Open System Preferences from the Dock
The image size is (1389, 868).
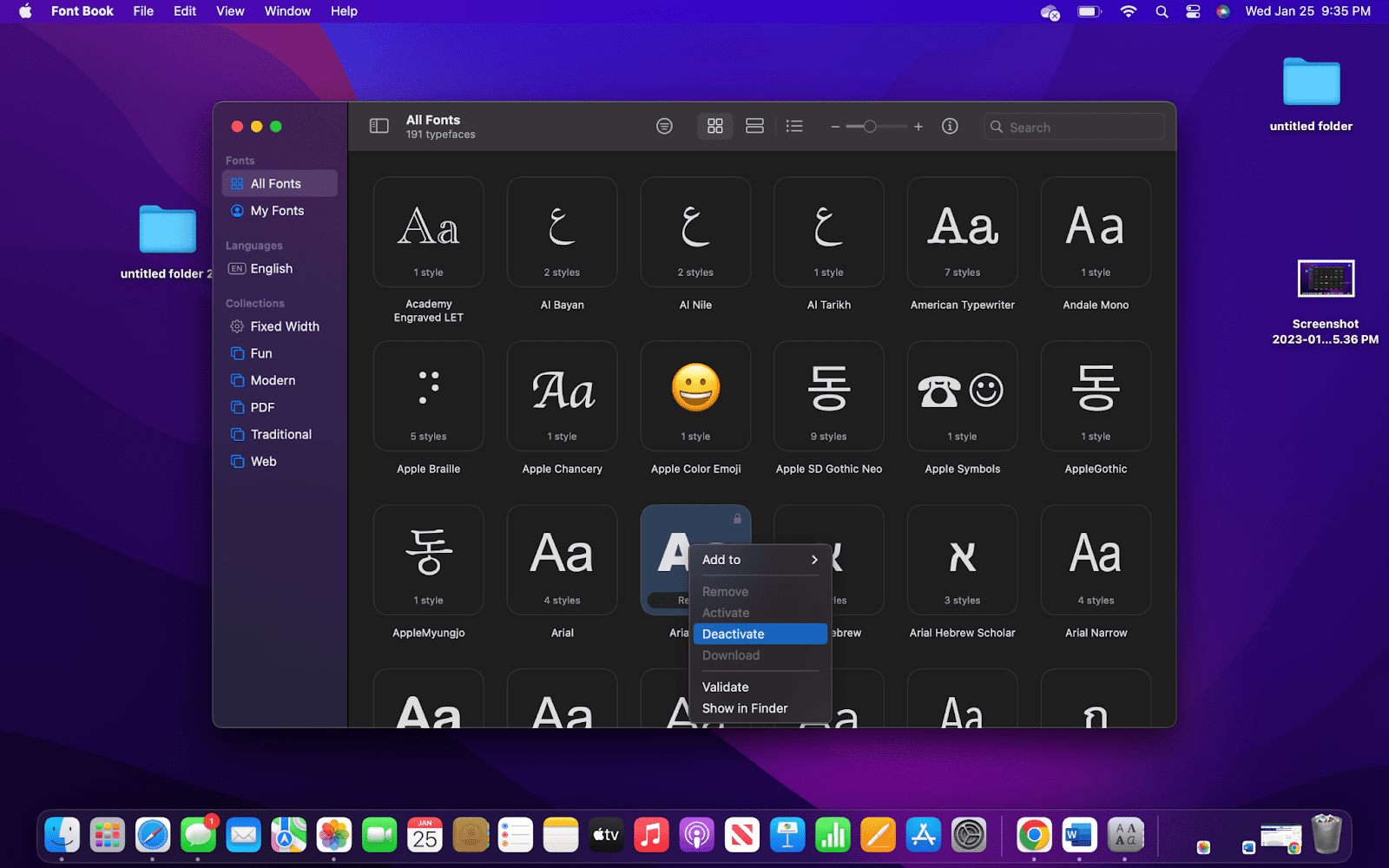coord(969,835)
